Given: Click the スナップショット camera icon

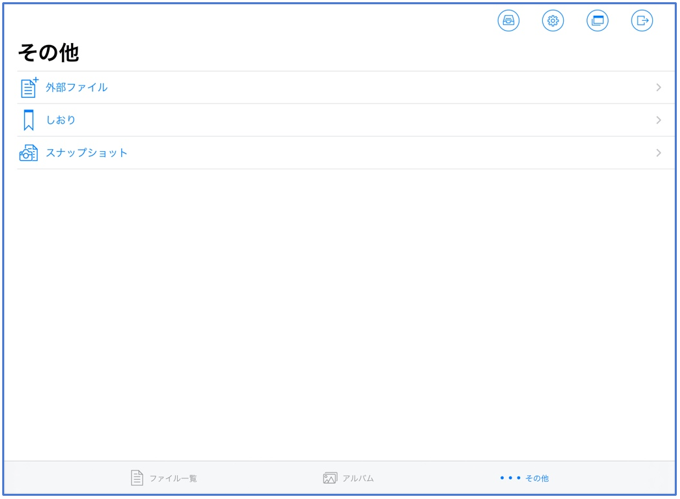Looking at the screenshot, I should click(28, 153).
